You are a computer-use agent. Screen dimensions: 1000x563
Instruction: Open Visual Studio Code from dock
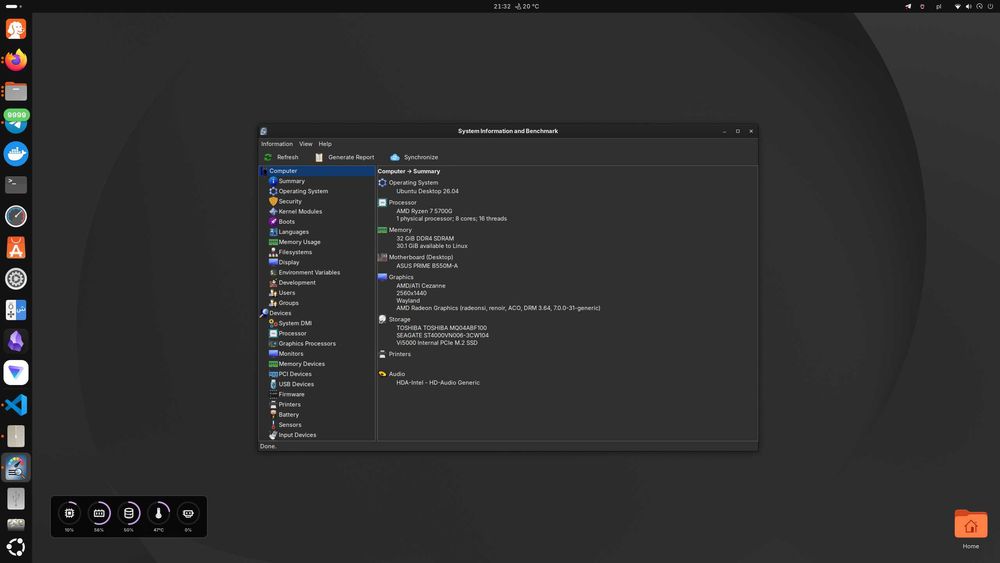(x=16, y=405)
